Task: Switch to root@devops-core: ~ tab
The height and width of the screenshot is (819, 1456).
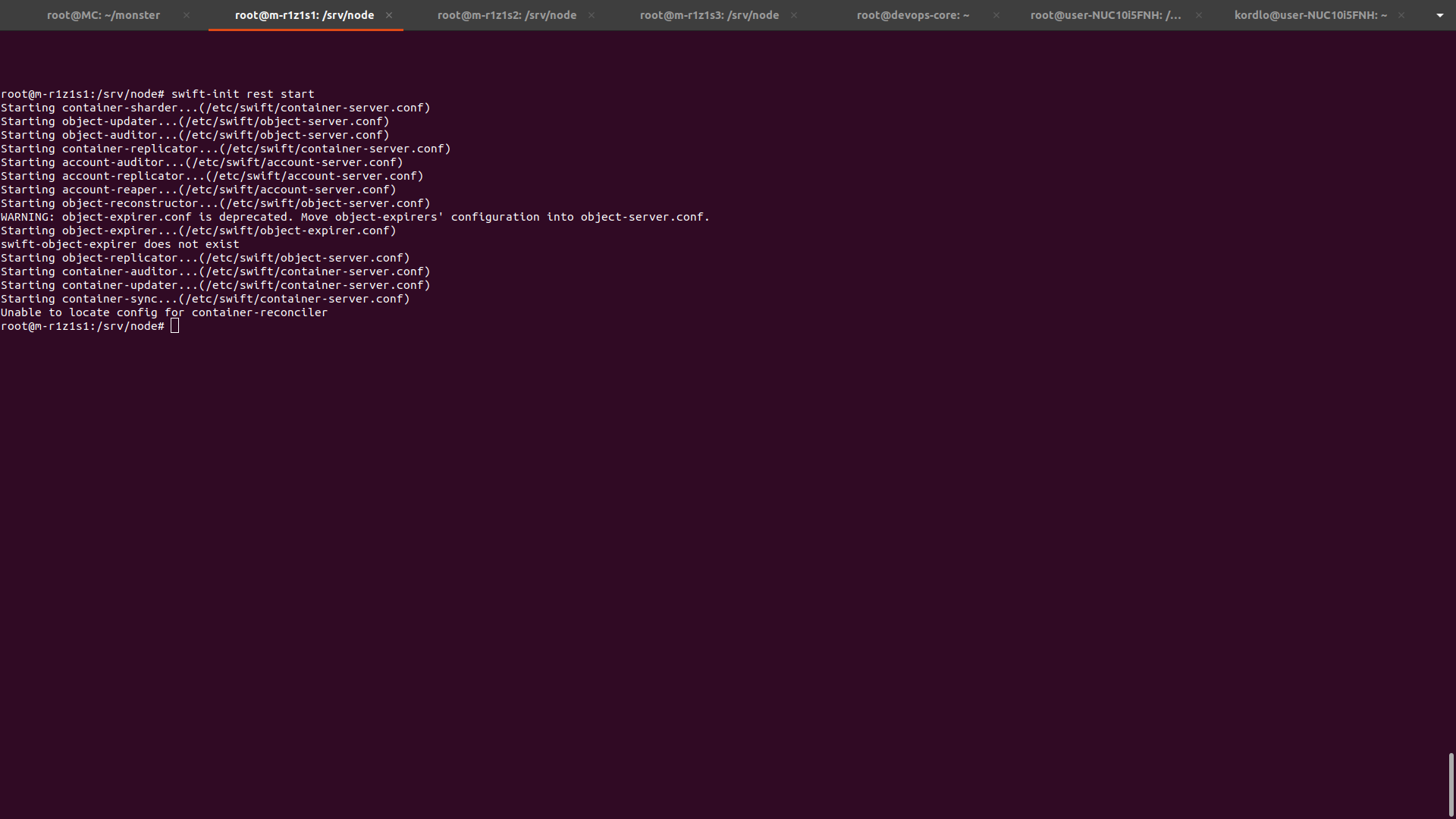Action: pyautogui.click(x=912, y=15)
